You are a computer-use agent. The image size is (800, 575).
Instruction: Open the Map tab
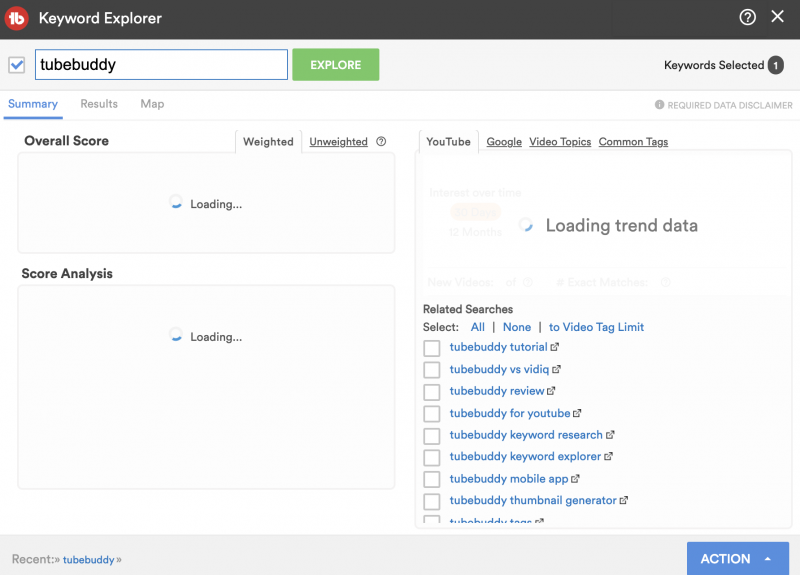152,104
